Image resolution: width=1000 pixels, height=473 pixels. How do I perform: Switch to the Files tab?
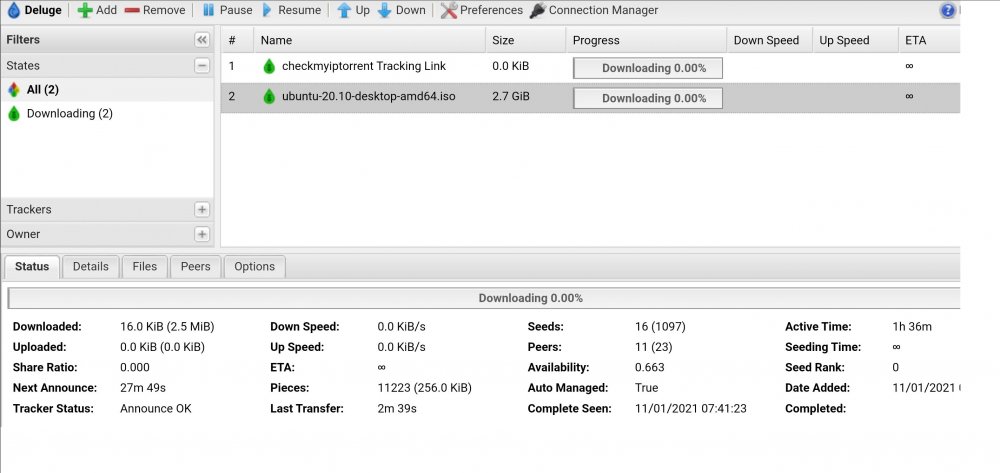click(x=145, y=266)
